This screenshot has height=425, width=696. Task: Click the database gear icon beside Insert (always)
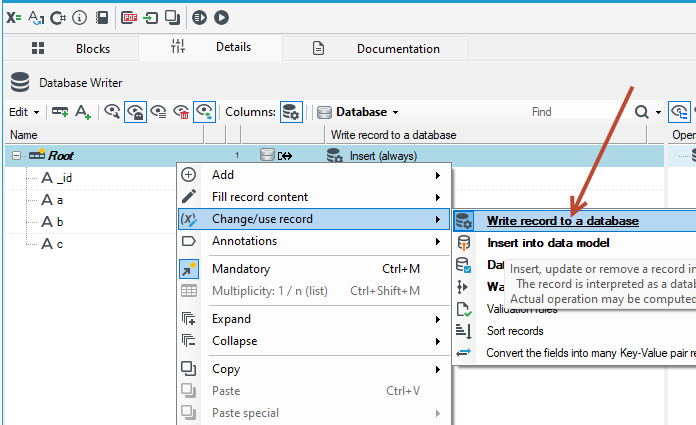pos(334,155)
